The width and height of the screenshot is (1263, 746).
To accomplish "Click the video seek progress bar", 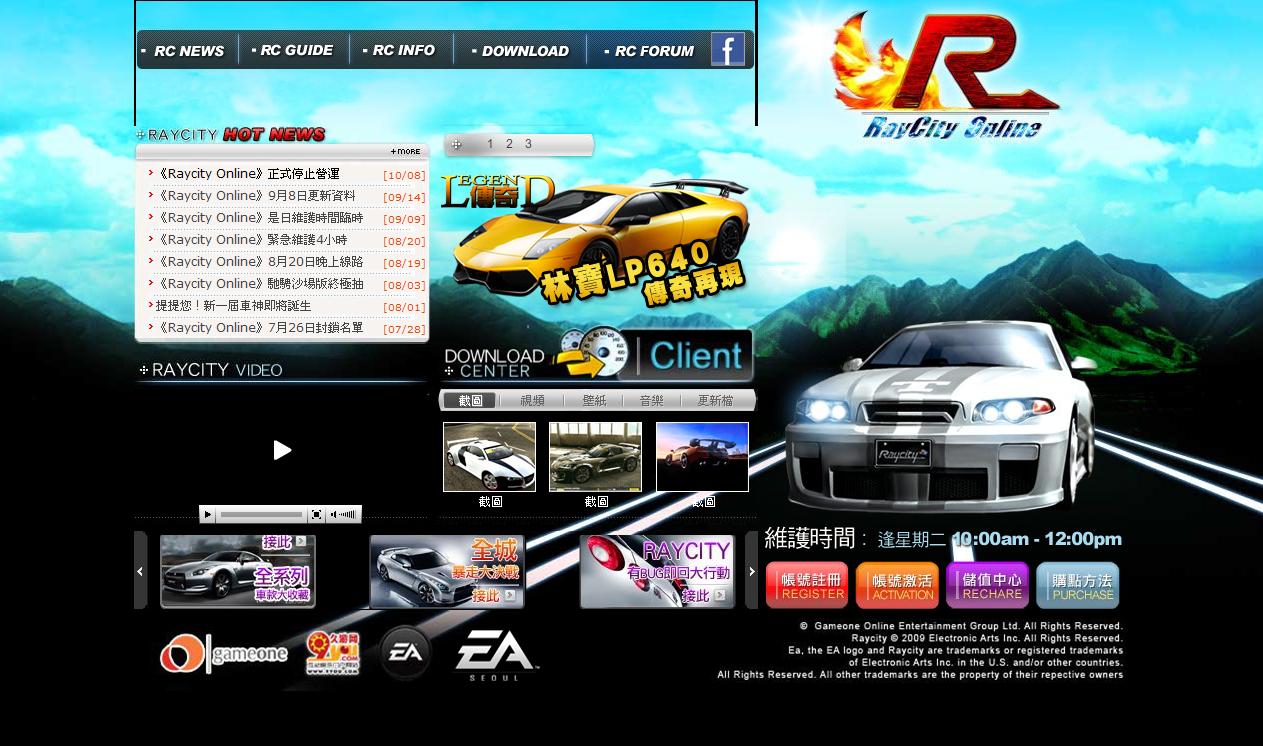I will (x=262, y=514).
